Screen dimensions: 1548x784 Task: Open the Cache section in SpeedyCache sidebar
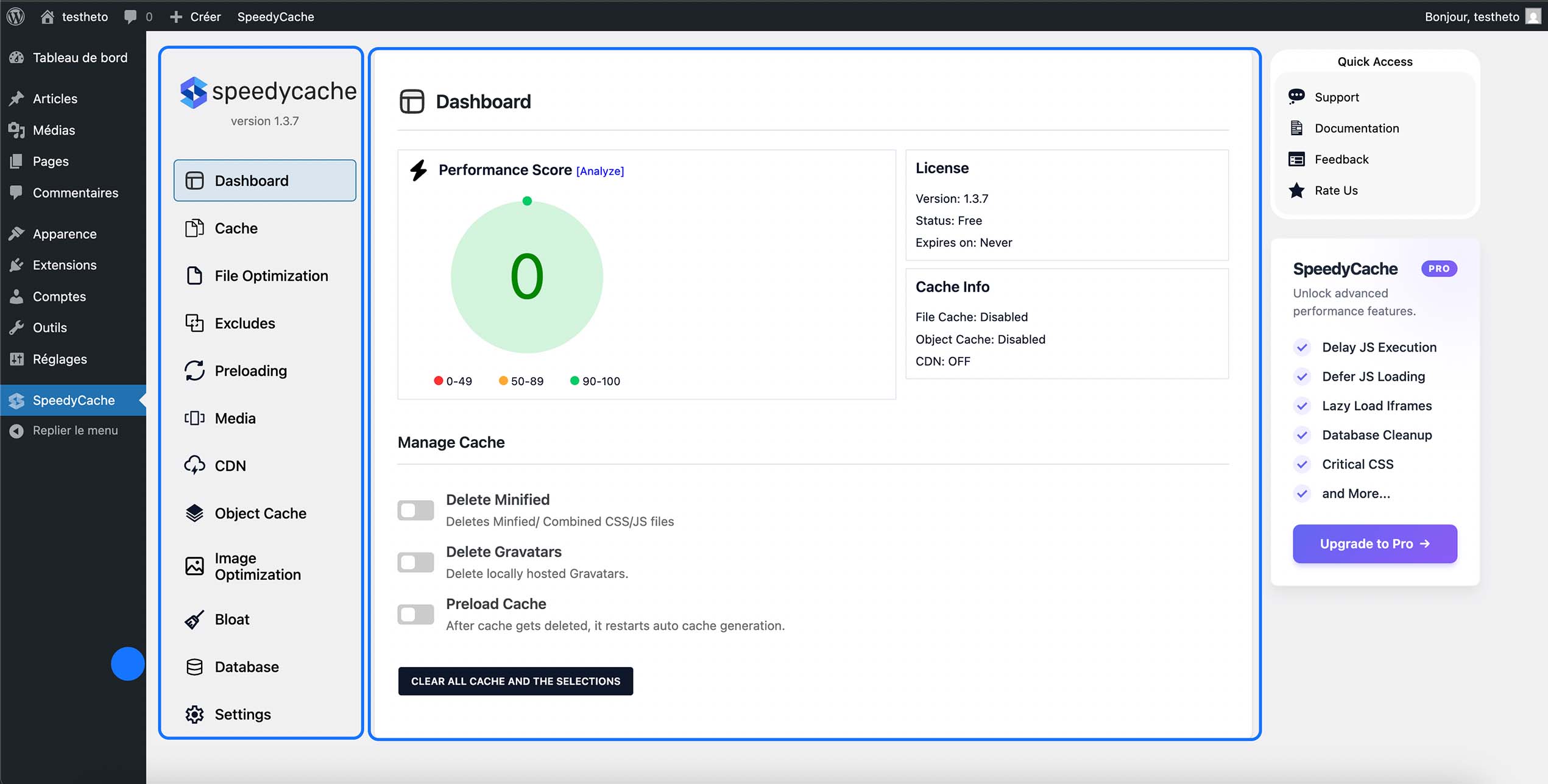[x=236, y=228]
